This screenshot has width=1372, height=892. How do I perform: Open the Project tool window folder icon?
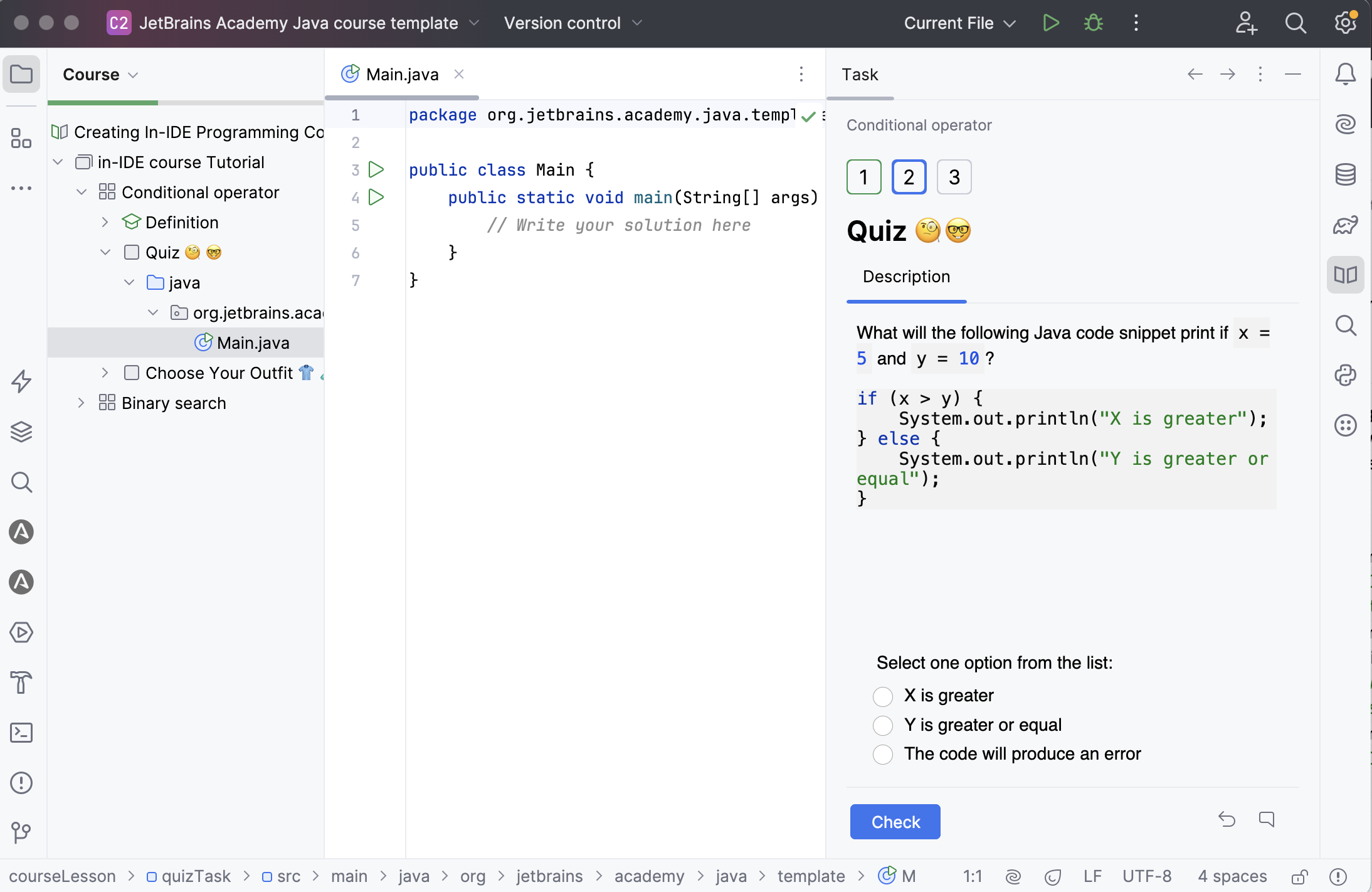point(21,74)
